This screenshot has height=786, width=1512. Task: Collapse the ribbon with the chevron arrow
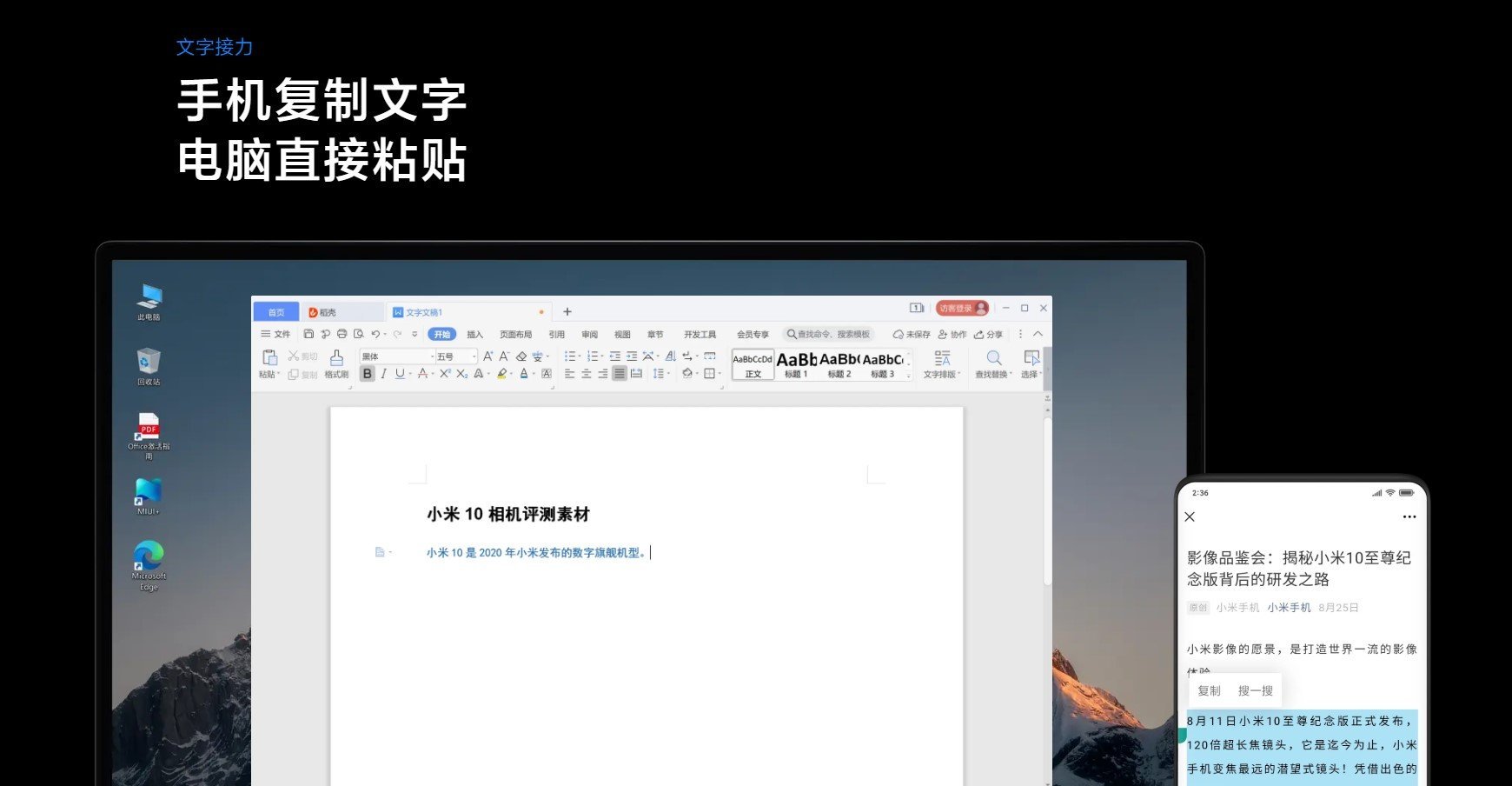click(x=1038, y=334)
